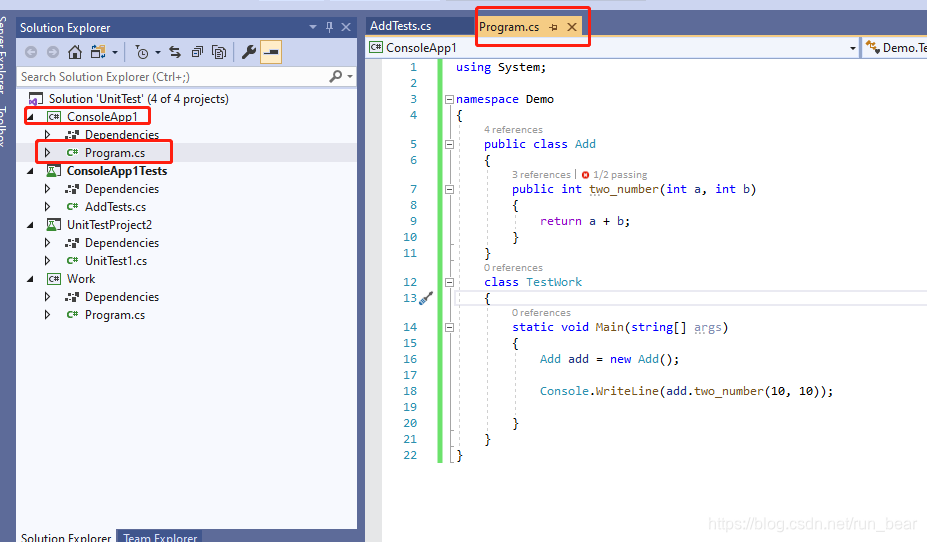The width and height of the screenshot is (927, 542).
Task: Click '0 references' above static void Main
Action: coord(541,313)
